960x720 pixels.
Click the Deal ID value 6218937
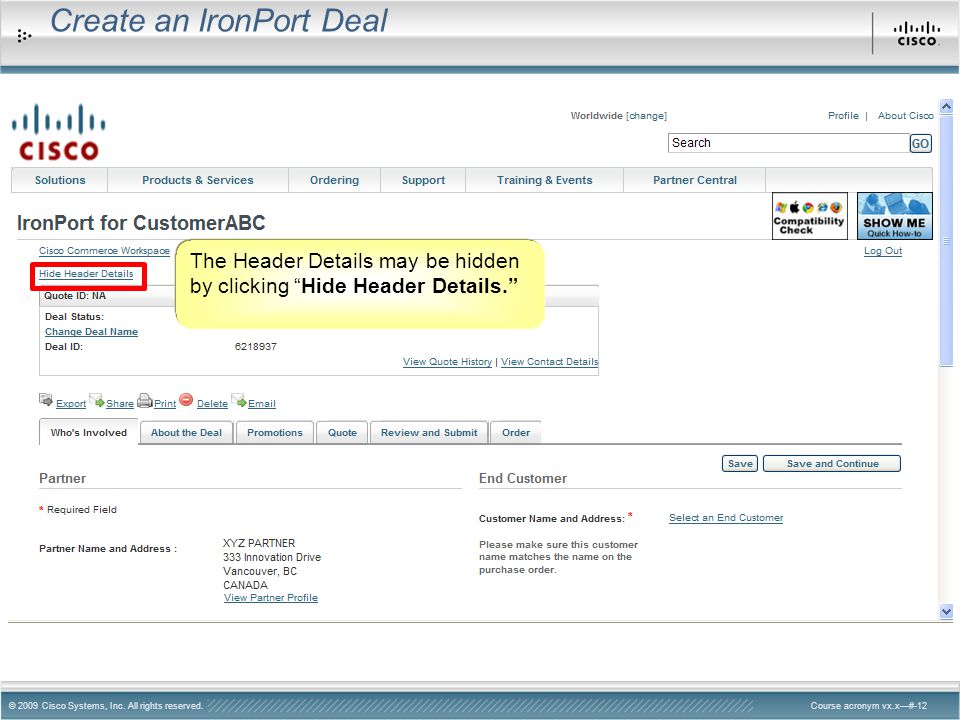pyautogui.click(x=256, y=347)
